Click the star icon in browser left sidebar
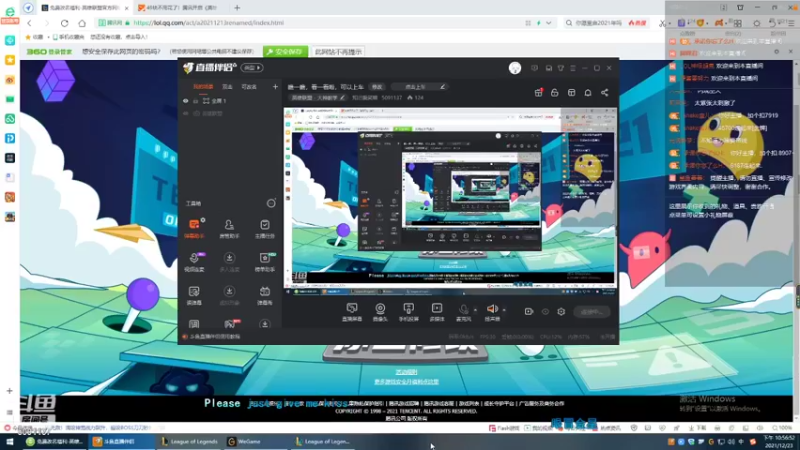The width and height of the screenshot is (800, 450). click(x=10, y=60)
